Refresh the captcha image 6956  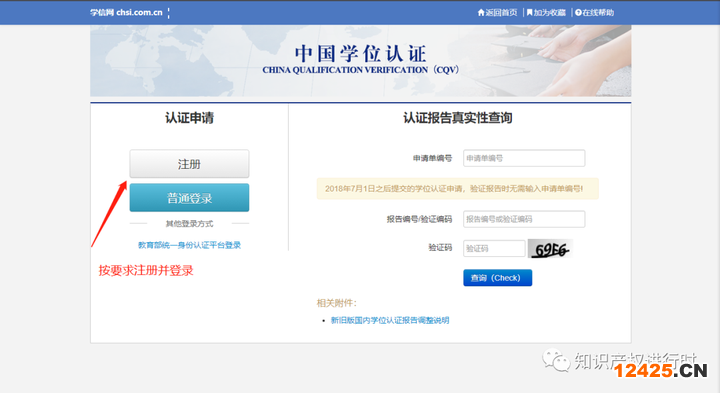point(550,248)
